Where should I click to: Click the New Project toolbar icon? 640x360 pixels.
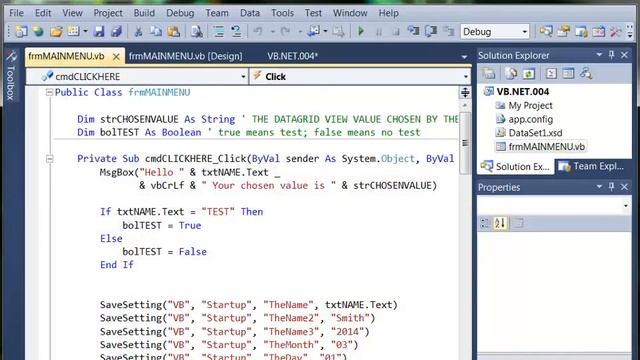[x=21, y=31]
